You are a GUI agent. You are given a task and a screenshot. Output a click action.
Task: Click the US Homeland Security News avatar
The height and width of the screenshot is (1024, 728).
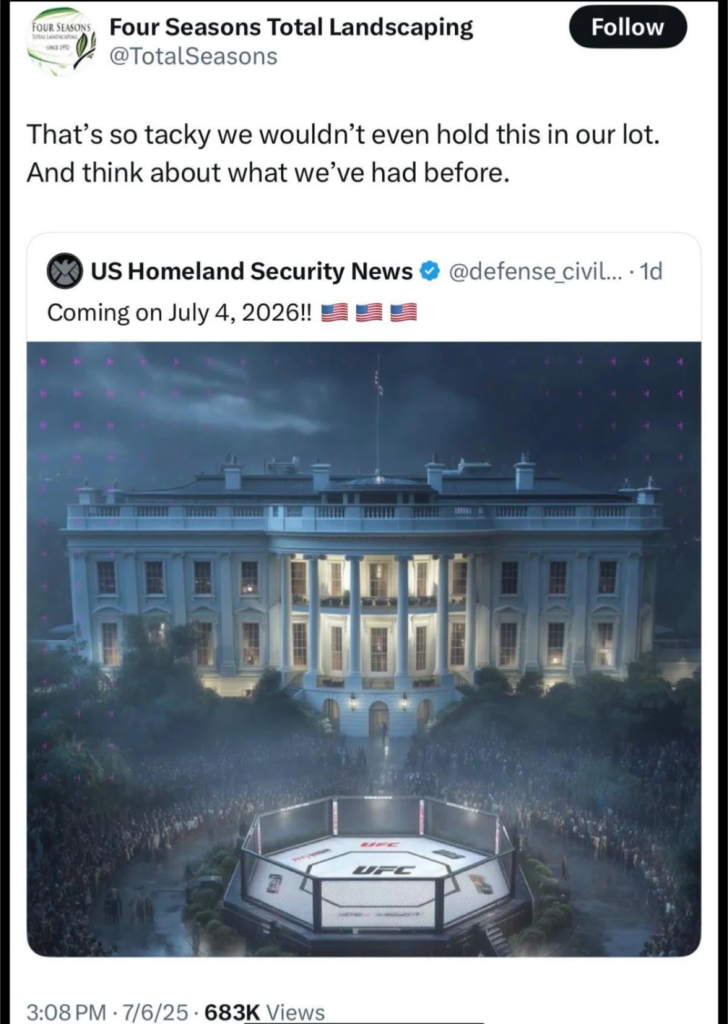point(65,271)
